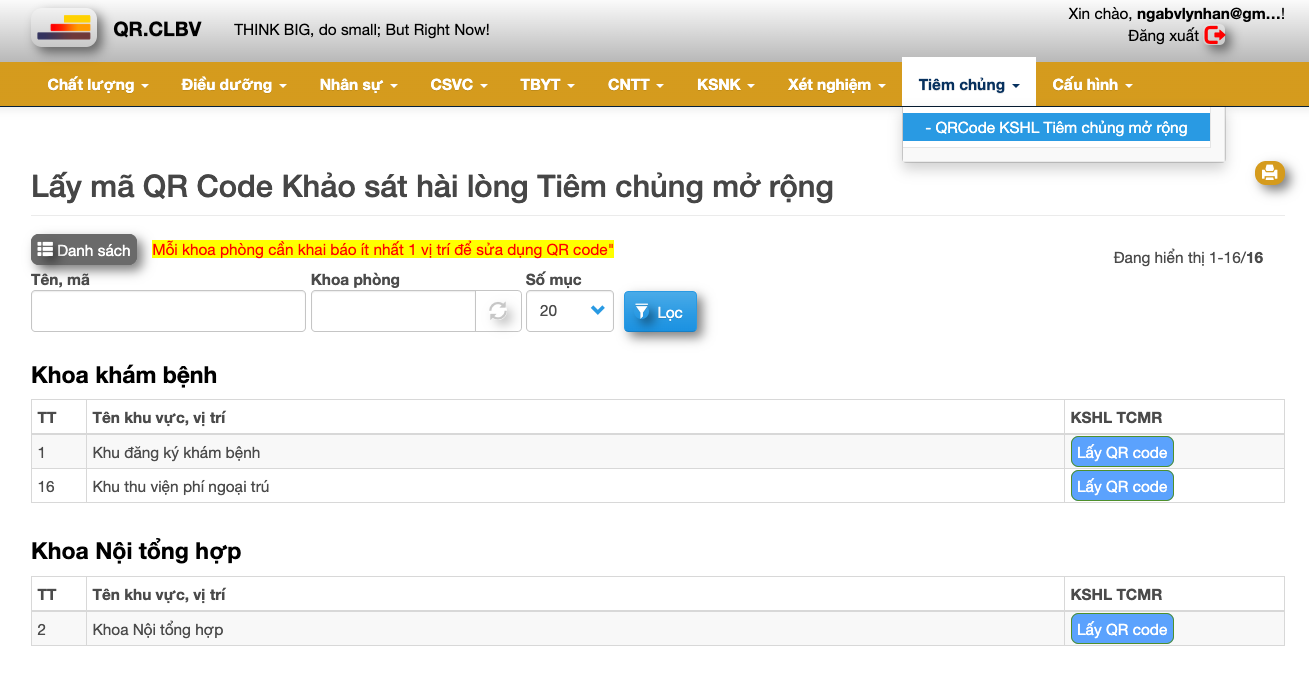This screenshot has width=1309, height=674.
Task: Expand the Điều dưỡng menu
Action: 234,85
